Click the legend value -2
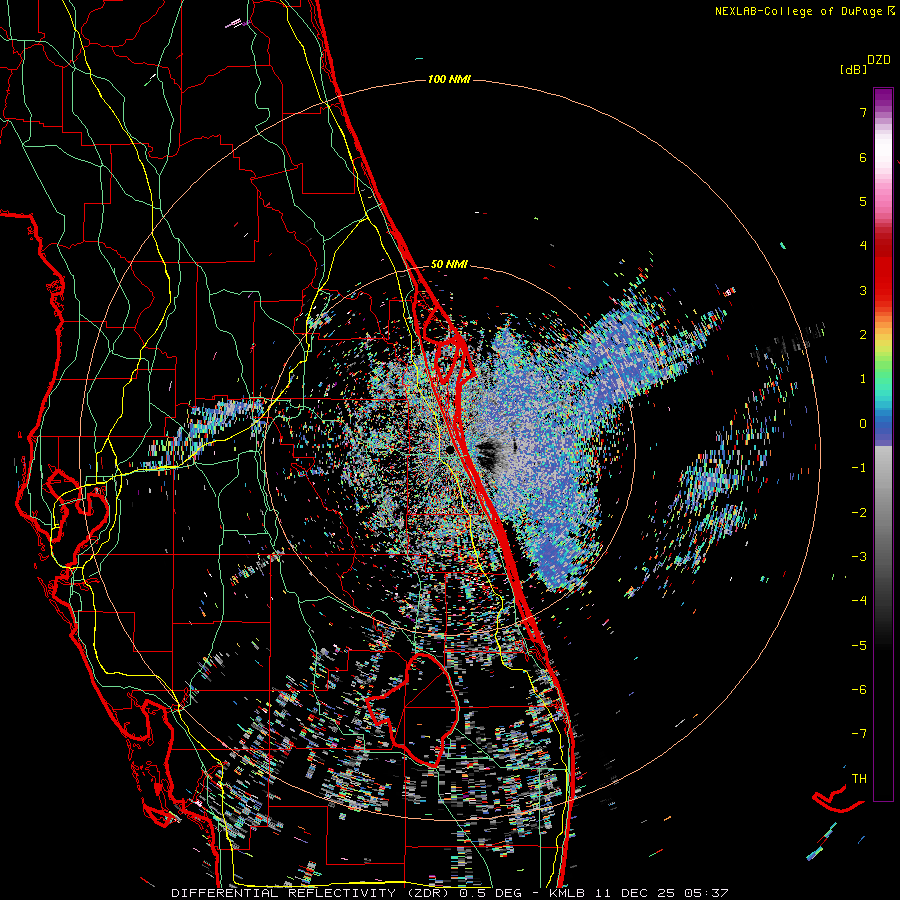 [859, 513]
